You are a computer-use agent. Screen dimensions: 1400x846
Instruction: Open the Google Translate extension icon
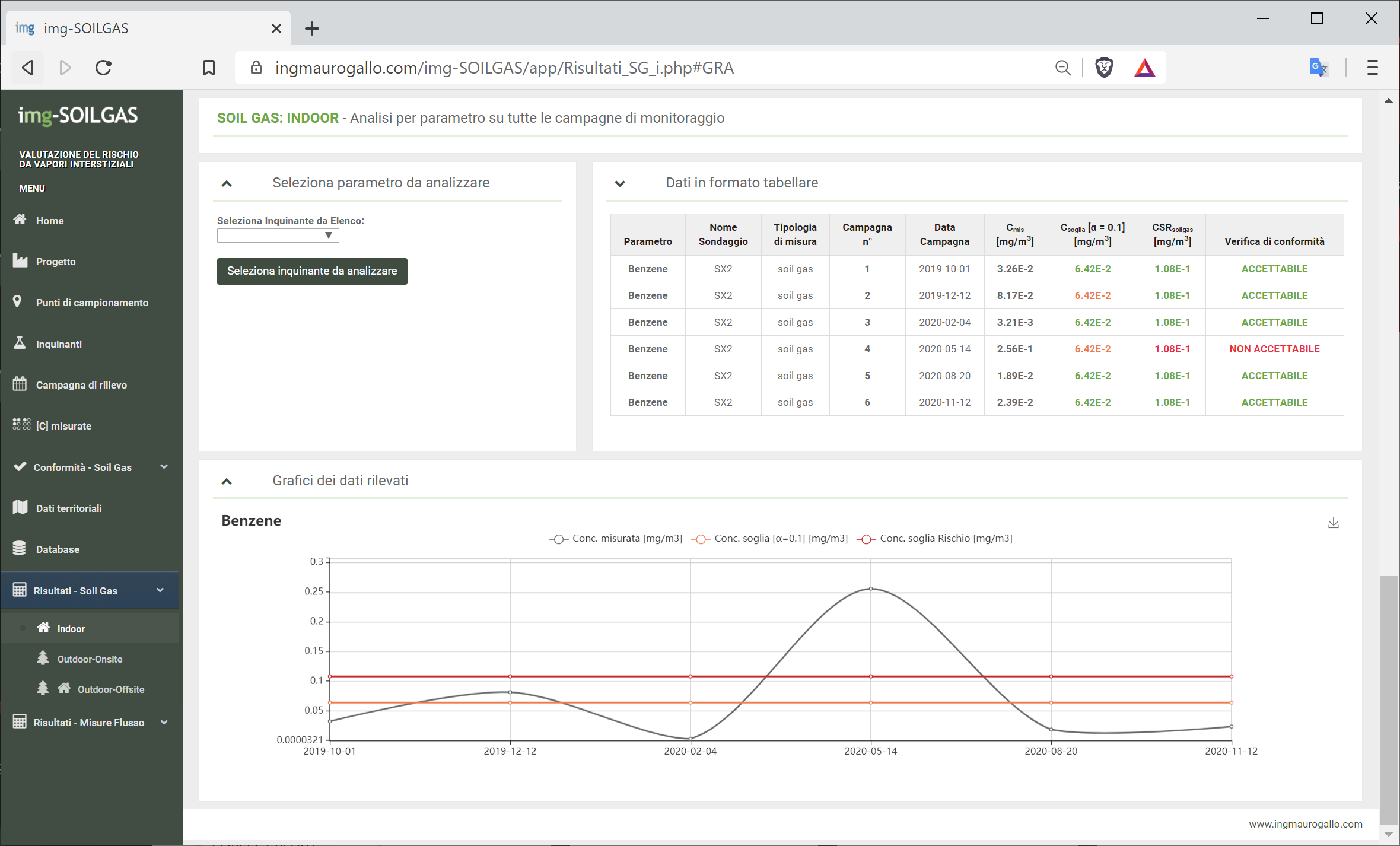pyautogui.click(x=1318, y=68)
